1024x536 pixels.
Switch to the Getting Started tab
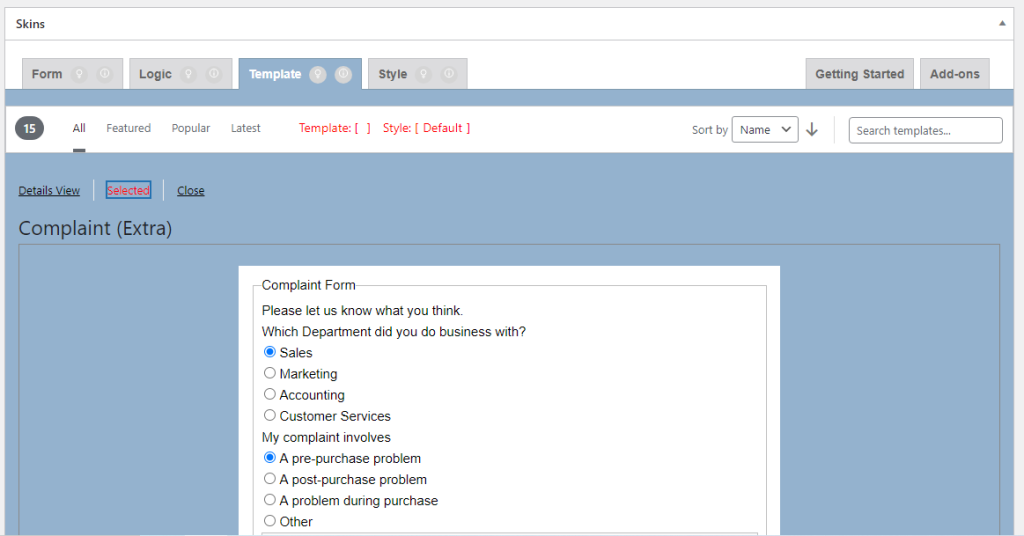(859, 74)
